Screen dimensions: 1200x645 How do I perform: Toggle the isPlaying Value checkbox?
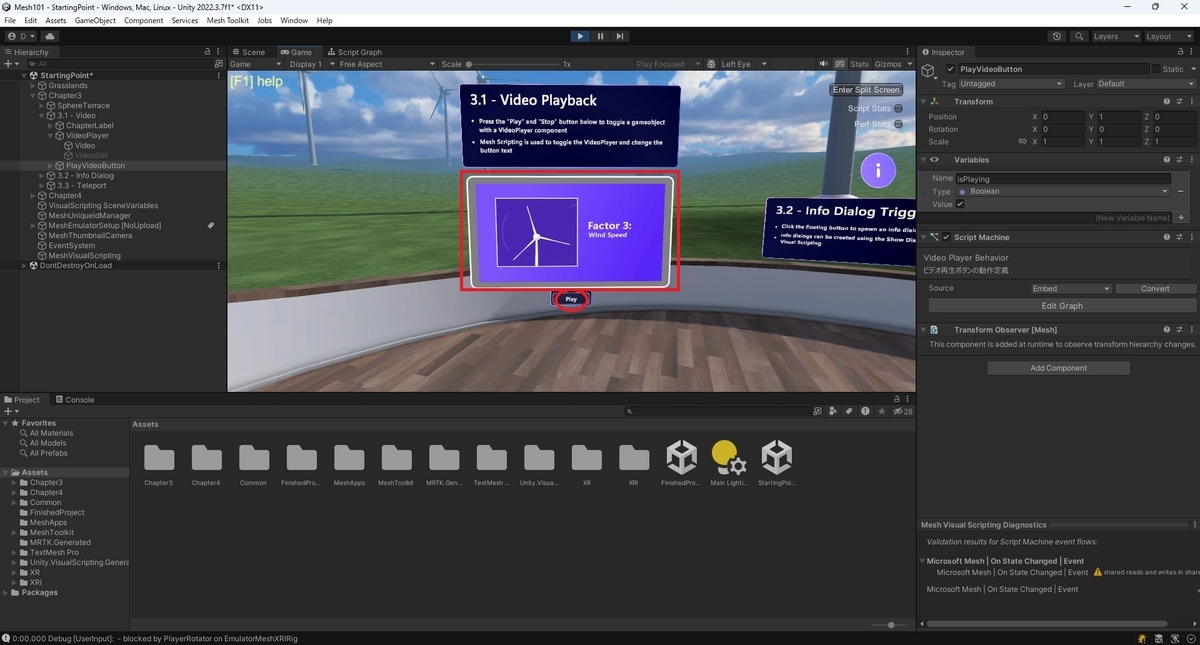coord(960,204)
